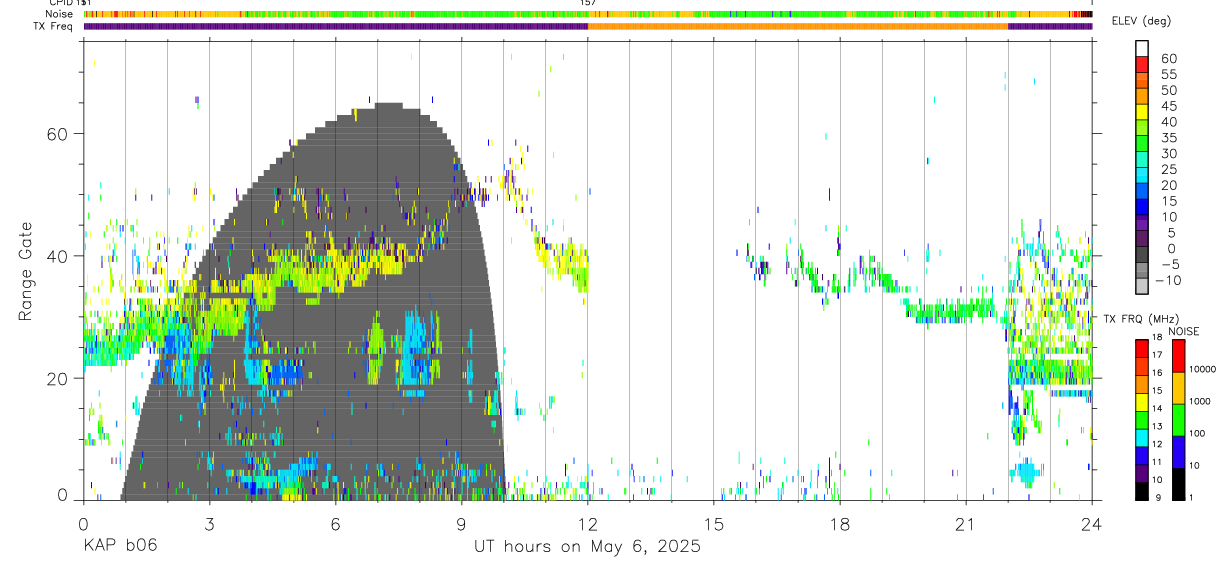Viewport: 1228px width, 567px height.
Task: Click the Noise strip above the plot
Action: point(588,14)
